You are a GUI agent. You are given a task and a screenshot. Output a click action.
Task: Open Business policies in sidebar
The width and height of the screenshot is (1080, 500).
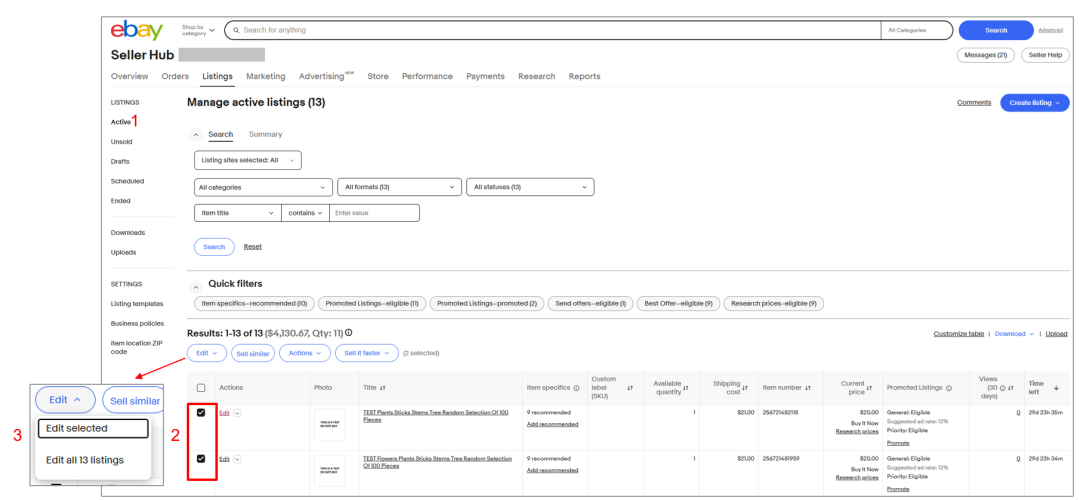137,324
